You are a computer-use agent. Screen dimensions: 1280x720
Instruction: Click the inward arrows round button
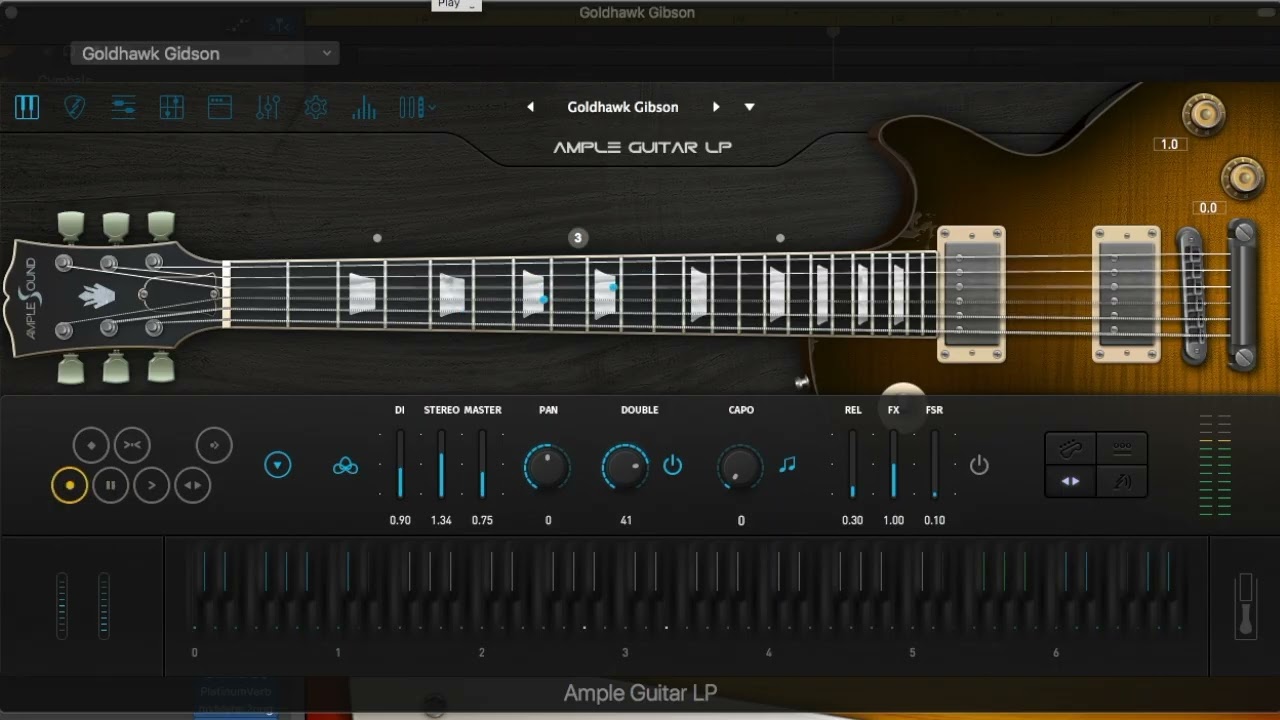coord(132,445)
